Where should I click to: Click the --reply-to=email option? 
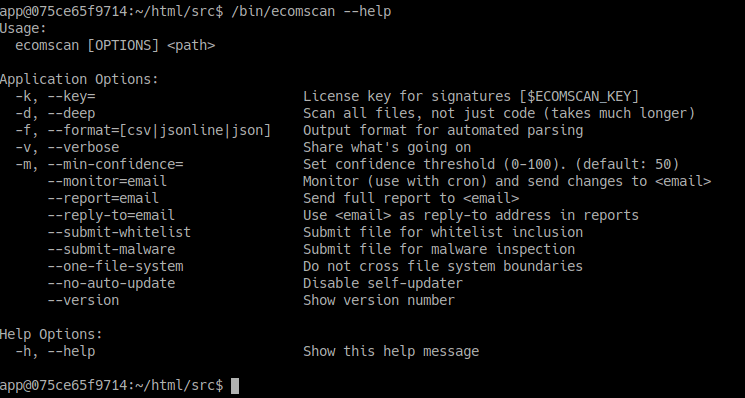tap(111, 216)
